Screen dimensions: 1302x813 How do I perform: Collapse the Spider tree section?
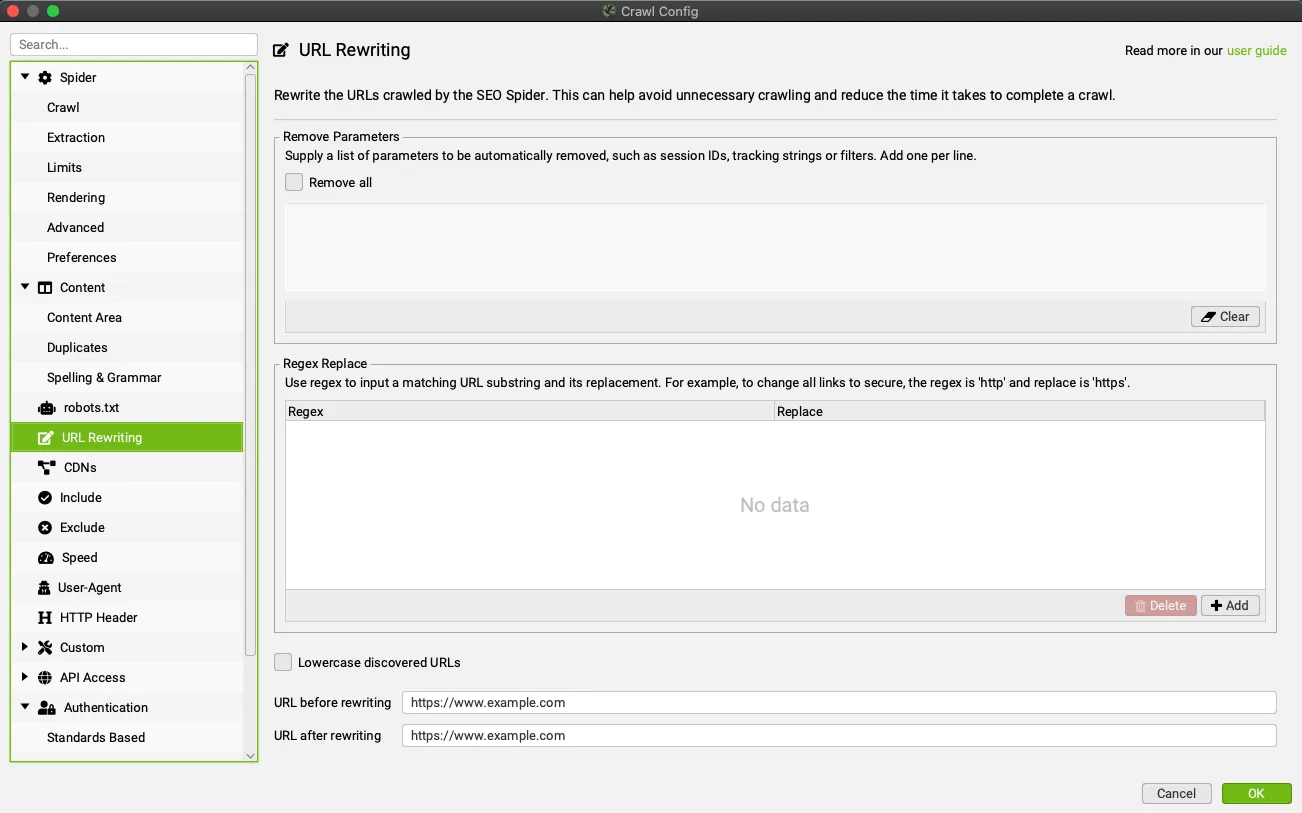click(x=25, y=77)
